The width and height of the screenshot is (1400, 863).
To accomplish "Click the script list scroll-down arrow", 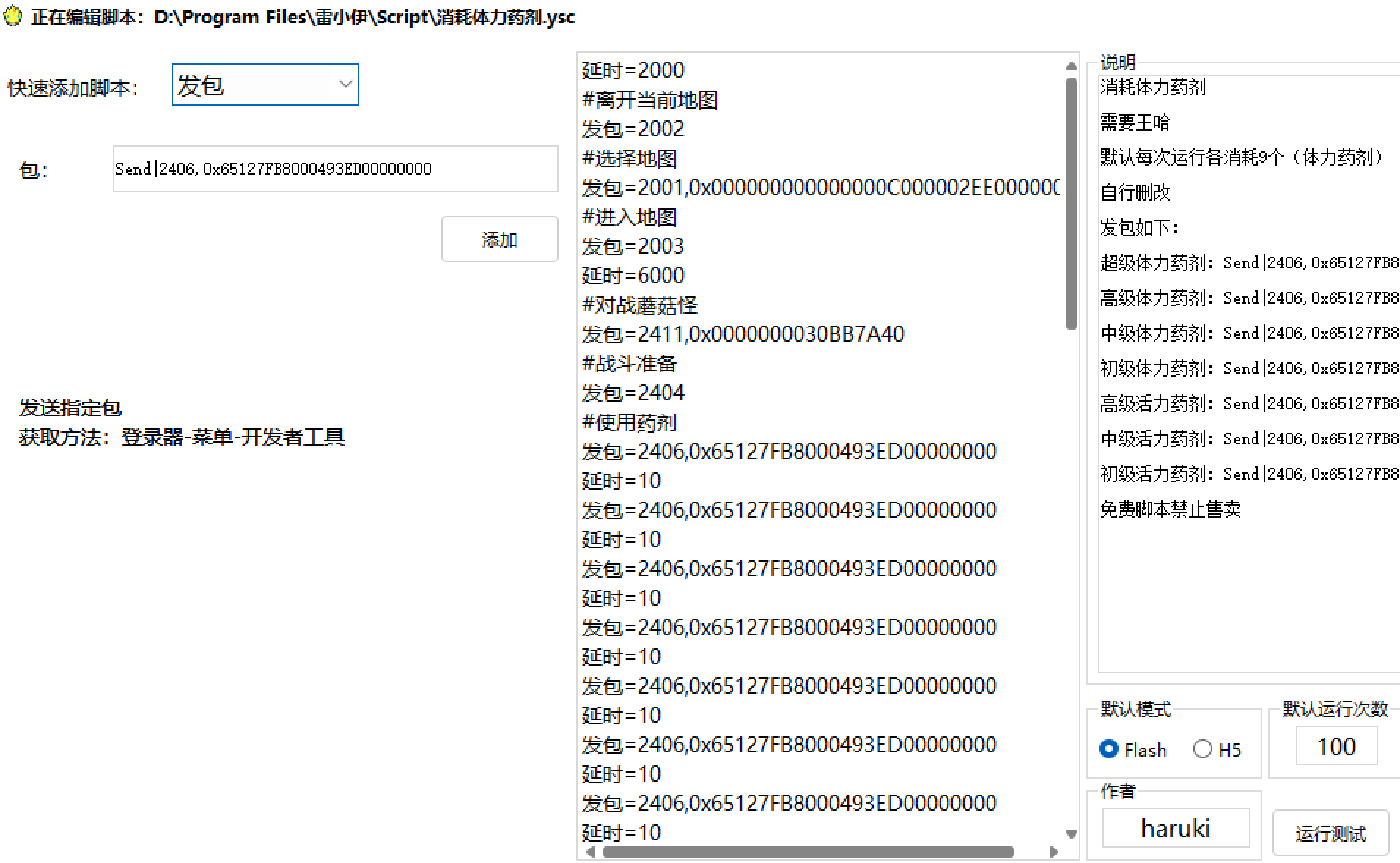I will click(x=1071, y=834).
